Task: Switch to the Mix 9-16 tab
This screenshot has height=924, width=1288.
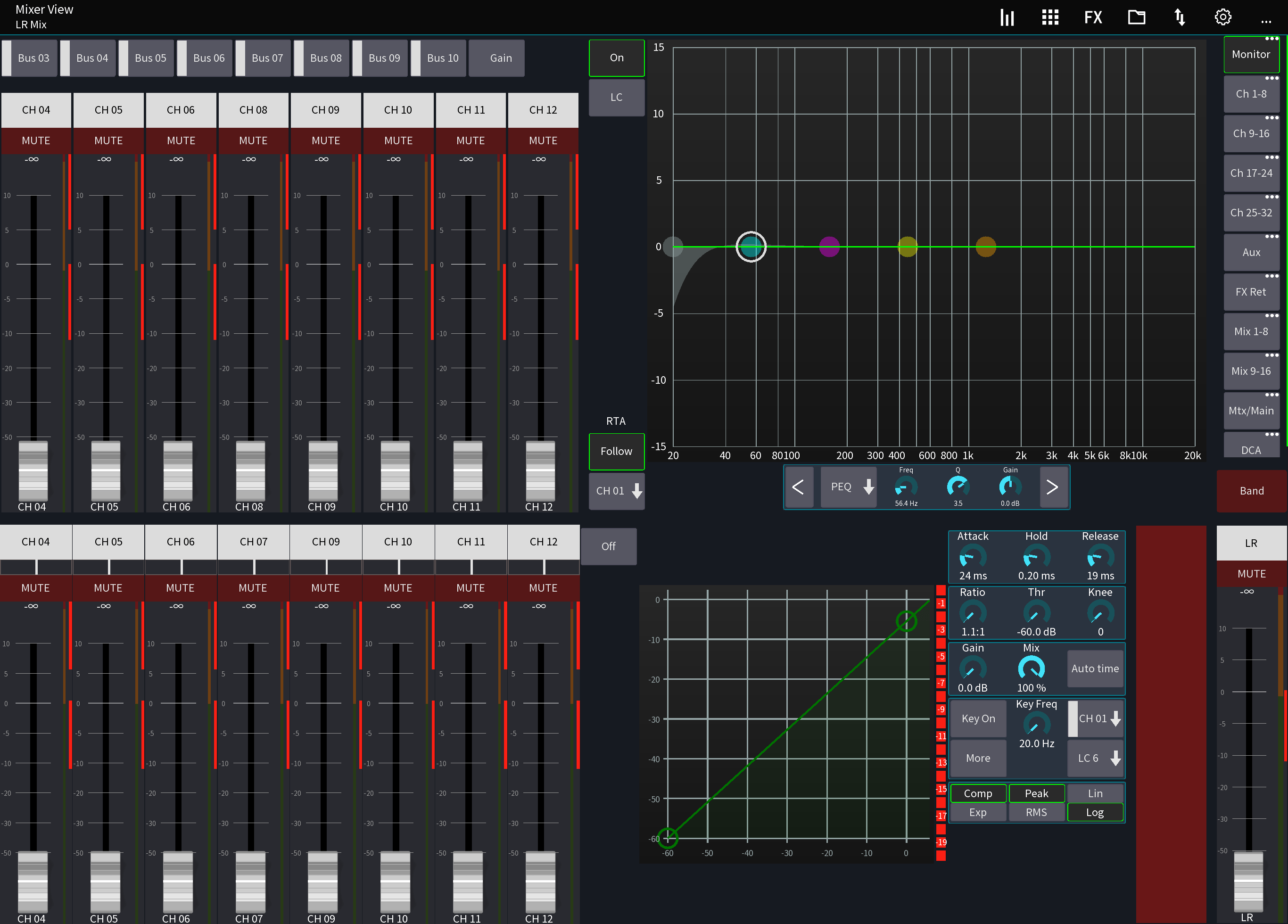Action: [1252, 371]
